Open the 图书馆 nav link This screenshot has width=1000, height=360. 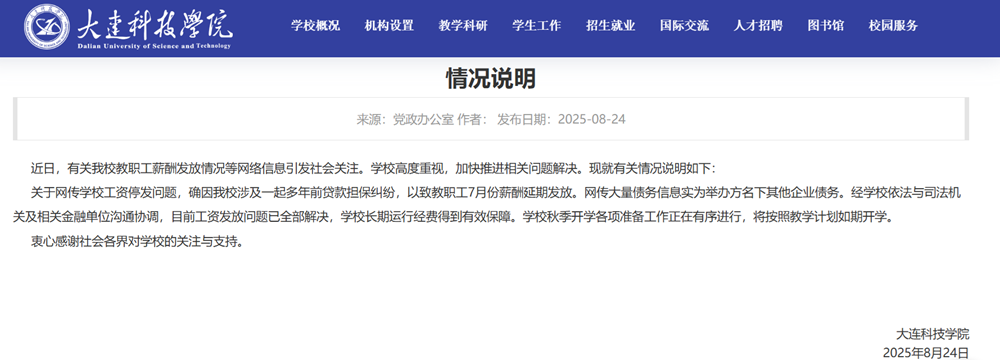coord(825,26)
